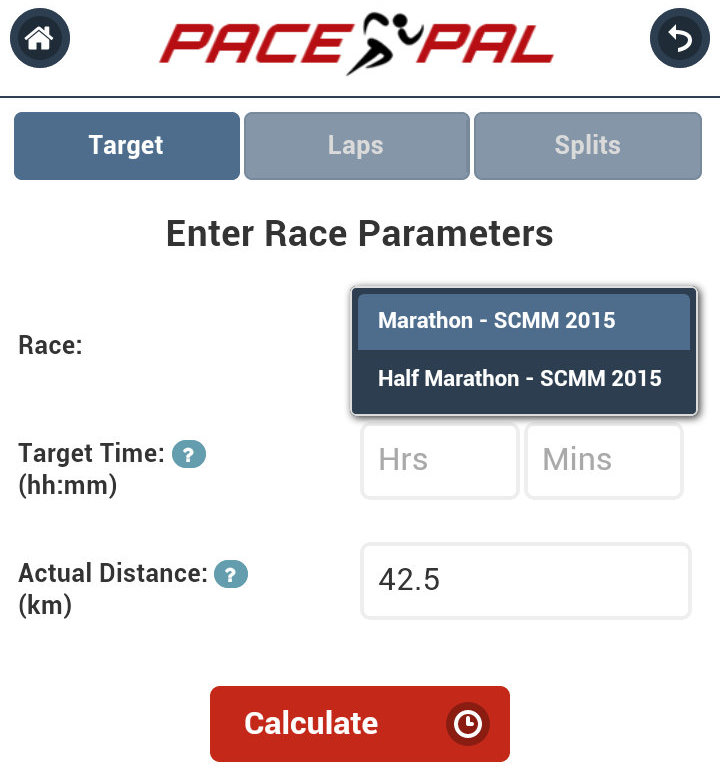Select the Actual Distance field showing 42.5
The height and width of the screenshot is (774, 720).
(525, 580)
